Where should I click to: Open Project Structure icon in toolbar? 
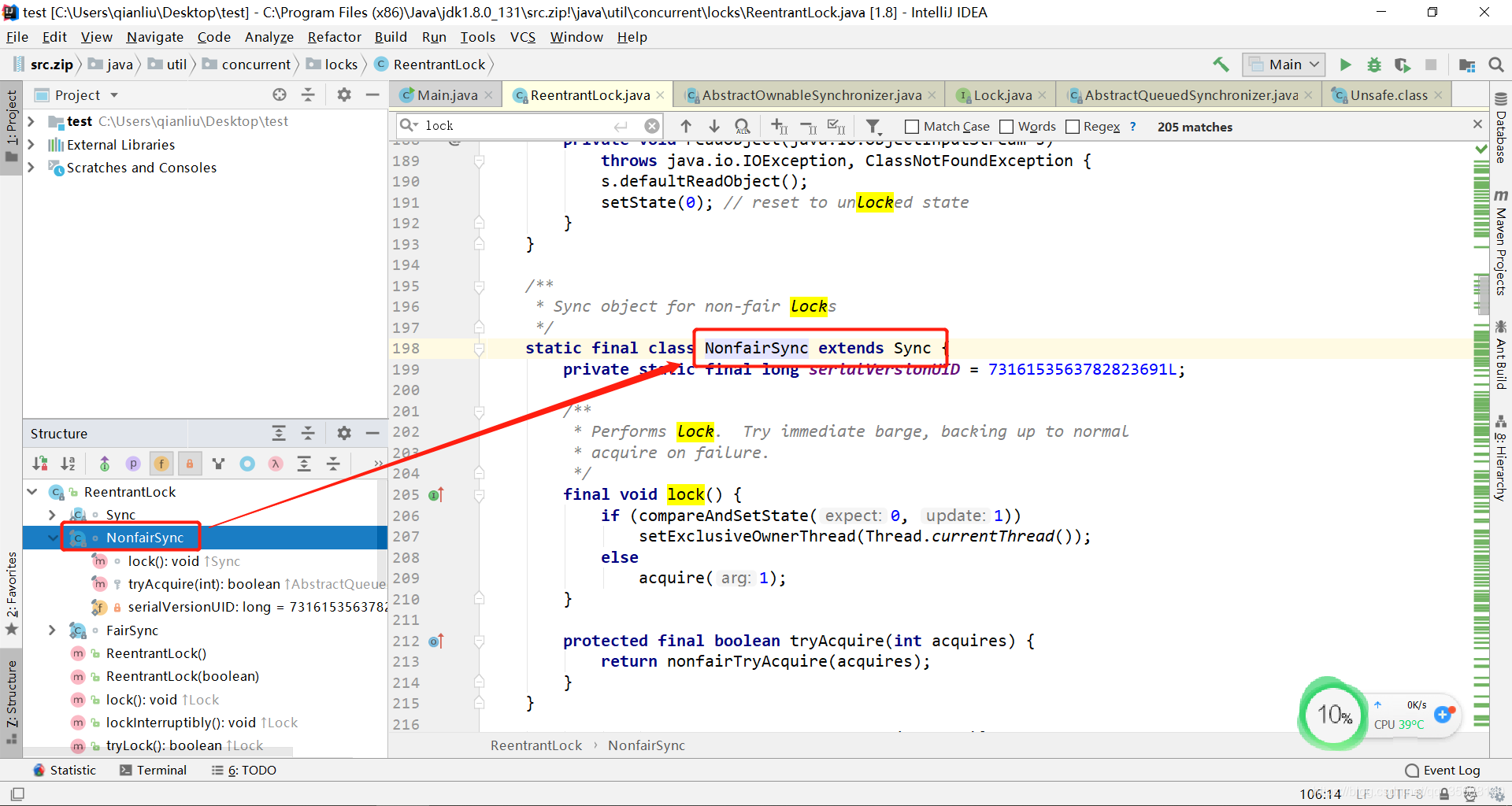pos(1467,65)
